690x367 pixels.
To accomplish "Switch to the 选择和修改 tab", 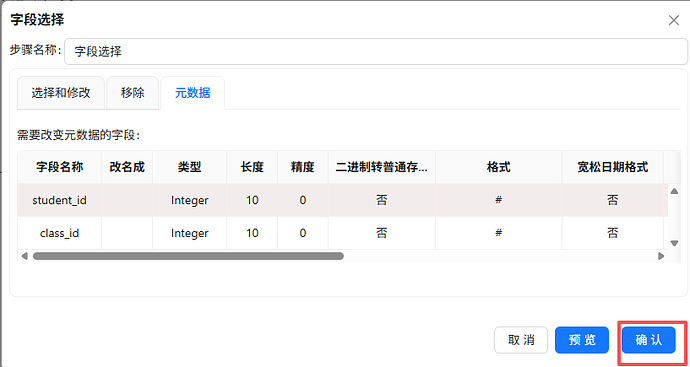I will [61, 93].
